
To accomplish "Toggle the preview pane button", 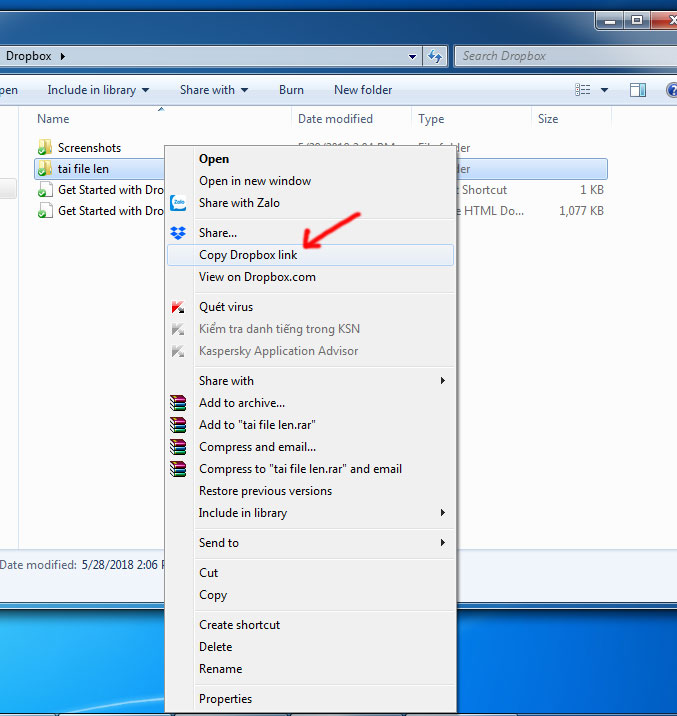I will click(637, 90).
